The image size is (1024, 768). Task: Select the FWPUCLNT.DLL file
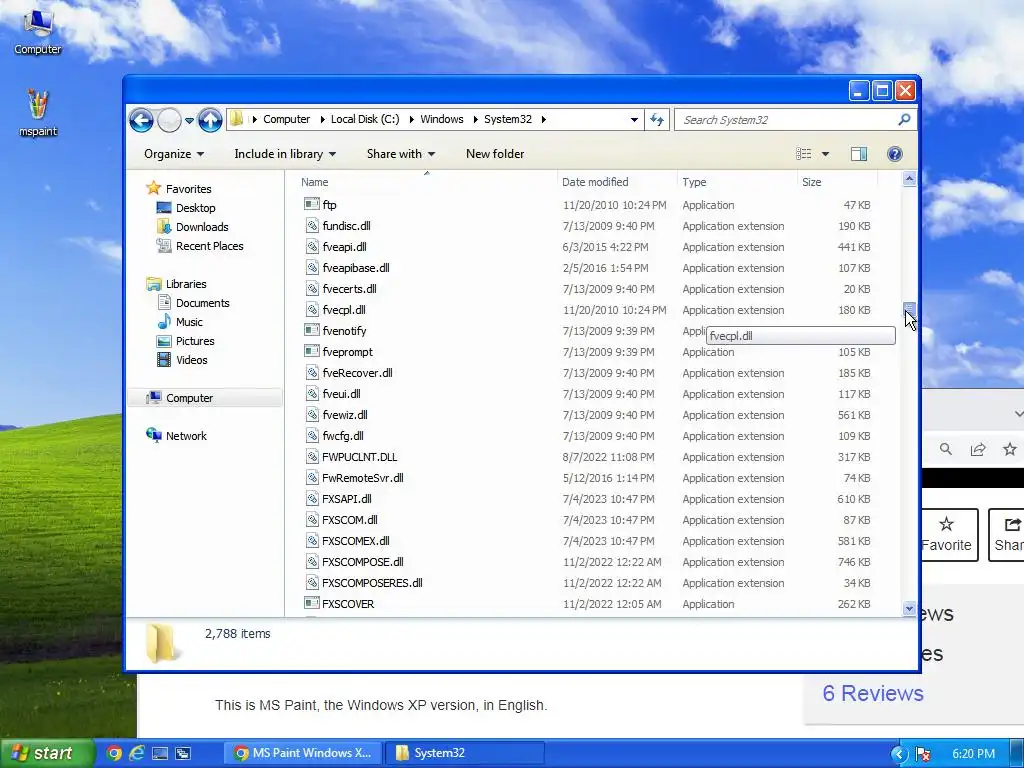point(359,456)
